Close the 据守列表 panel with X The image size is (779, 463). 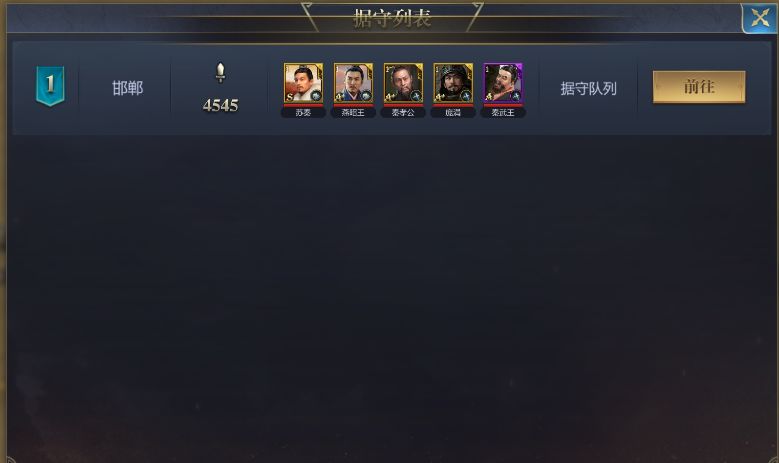pos(760,18)
